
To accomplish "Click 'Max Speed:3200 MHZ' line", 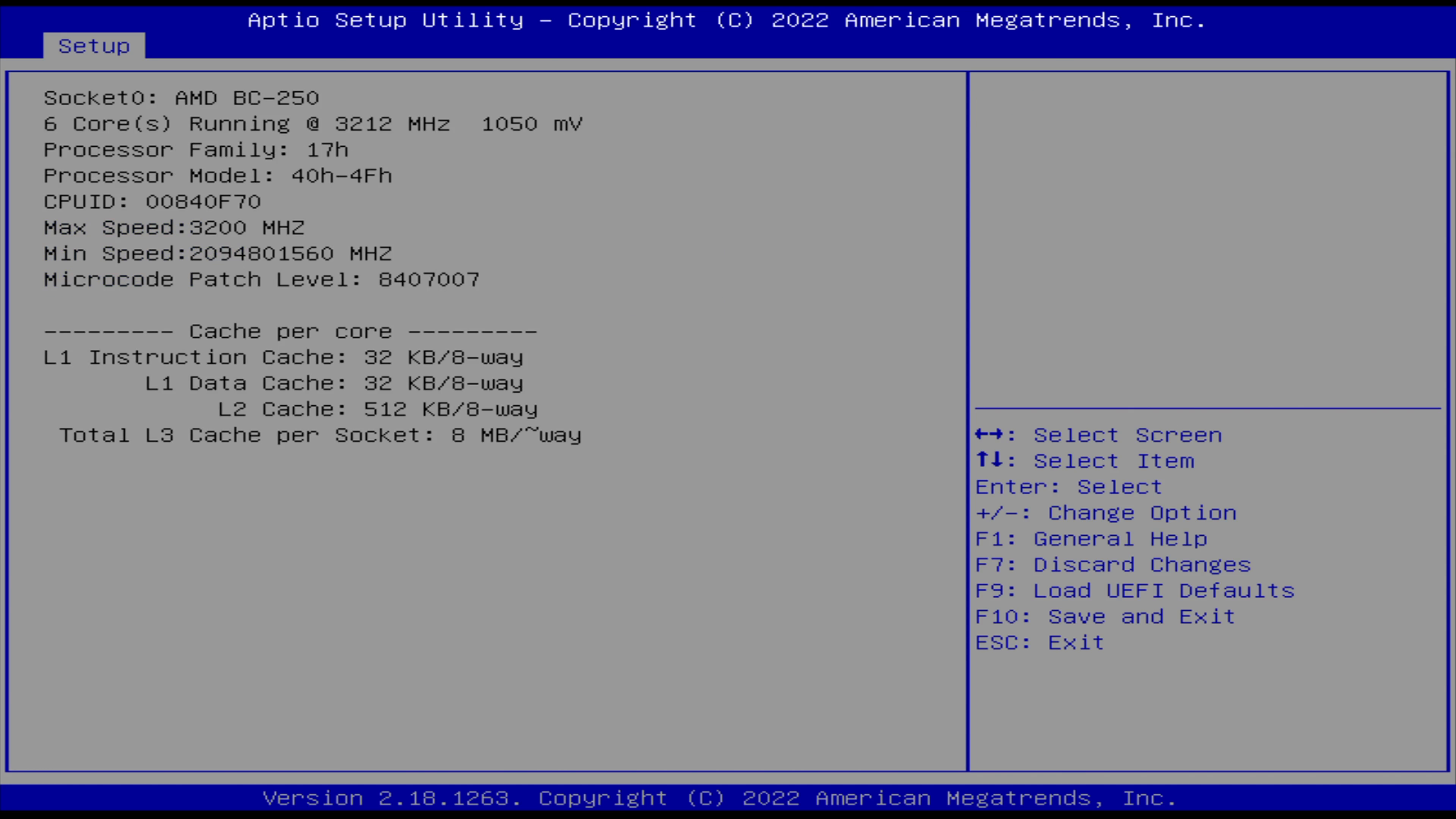I will click(x=174, y=228).
